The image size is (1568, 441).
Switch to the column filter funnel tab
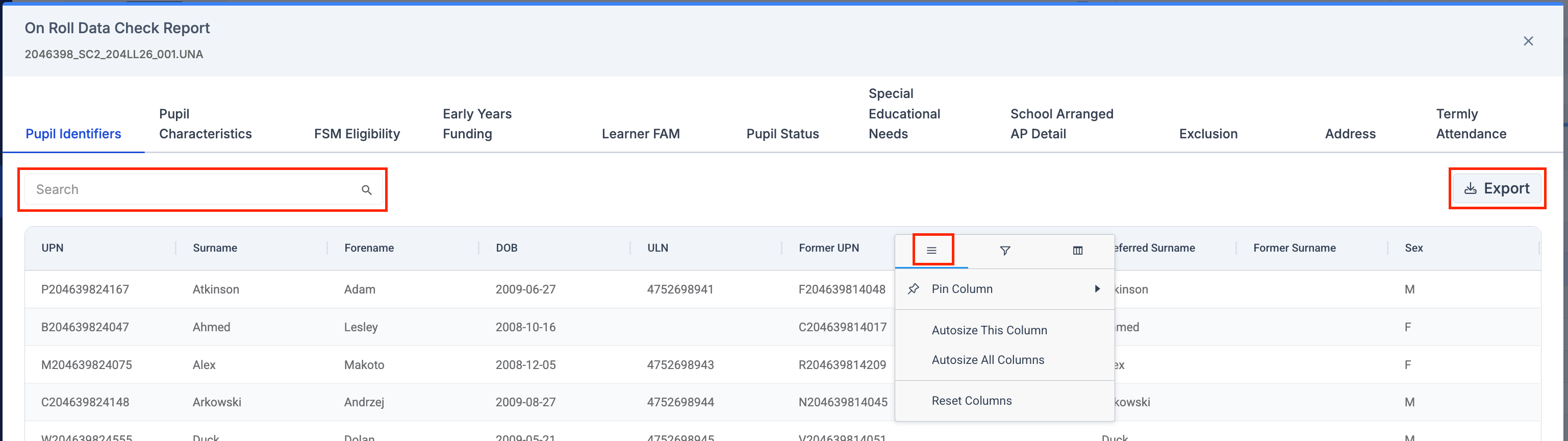pos(1005,250)
